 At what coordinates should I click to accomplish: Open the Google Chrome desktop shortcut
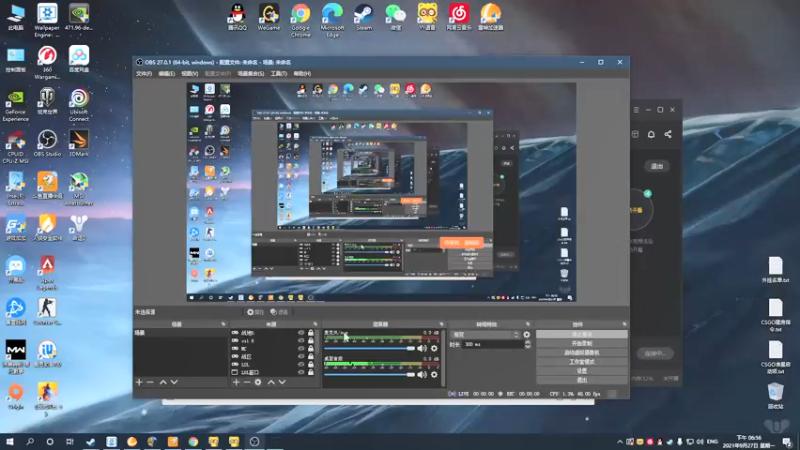[x=301, y=20]
